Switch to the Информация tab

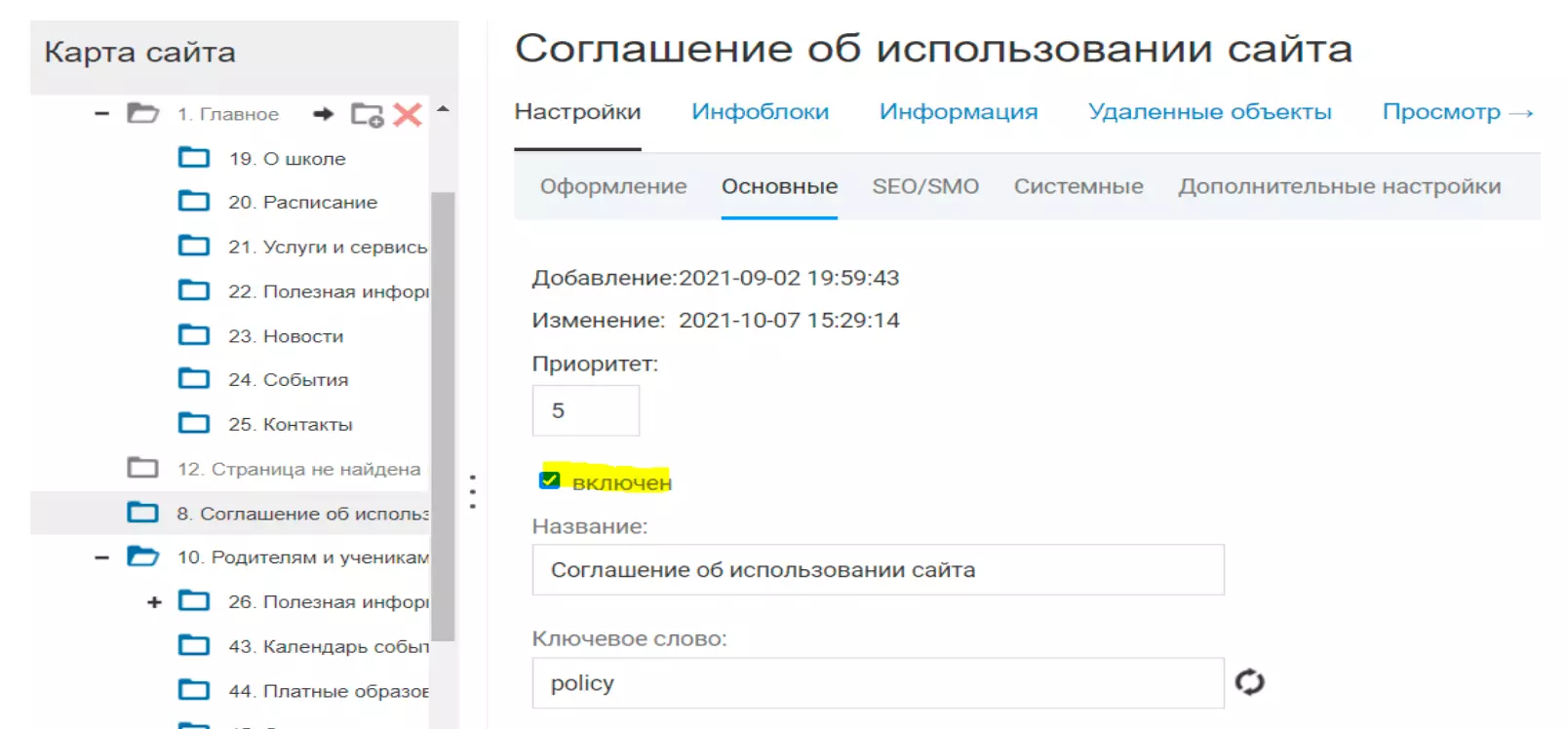tap(959, 112)
